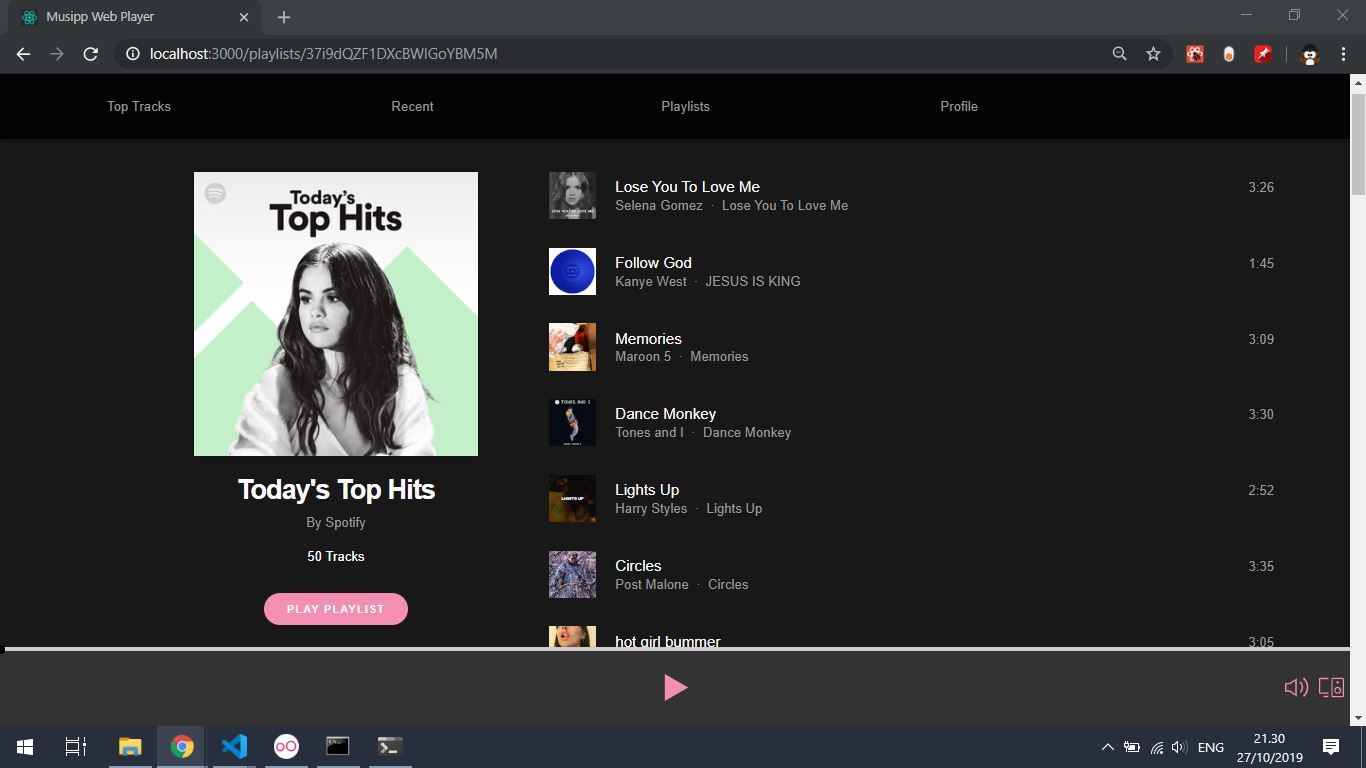Click the Chrome icon in taskbar

[x=182, y=747]
